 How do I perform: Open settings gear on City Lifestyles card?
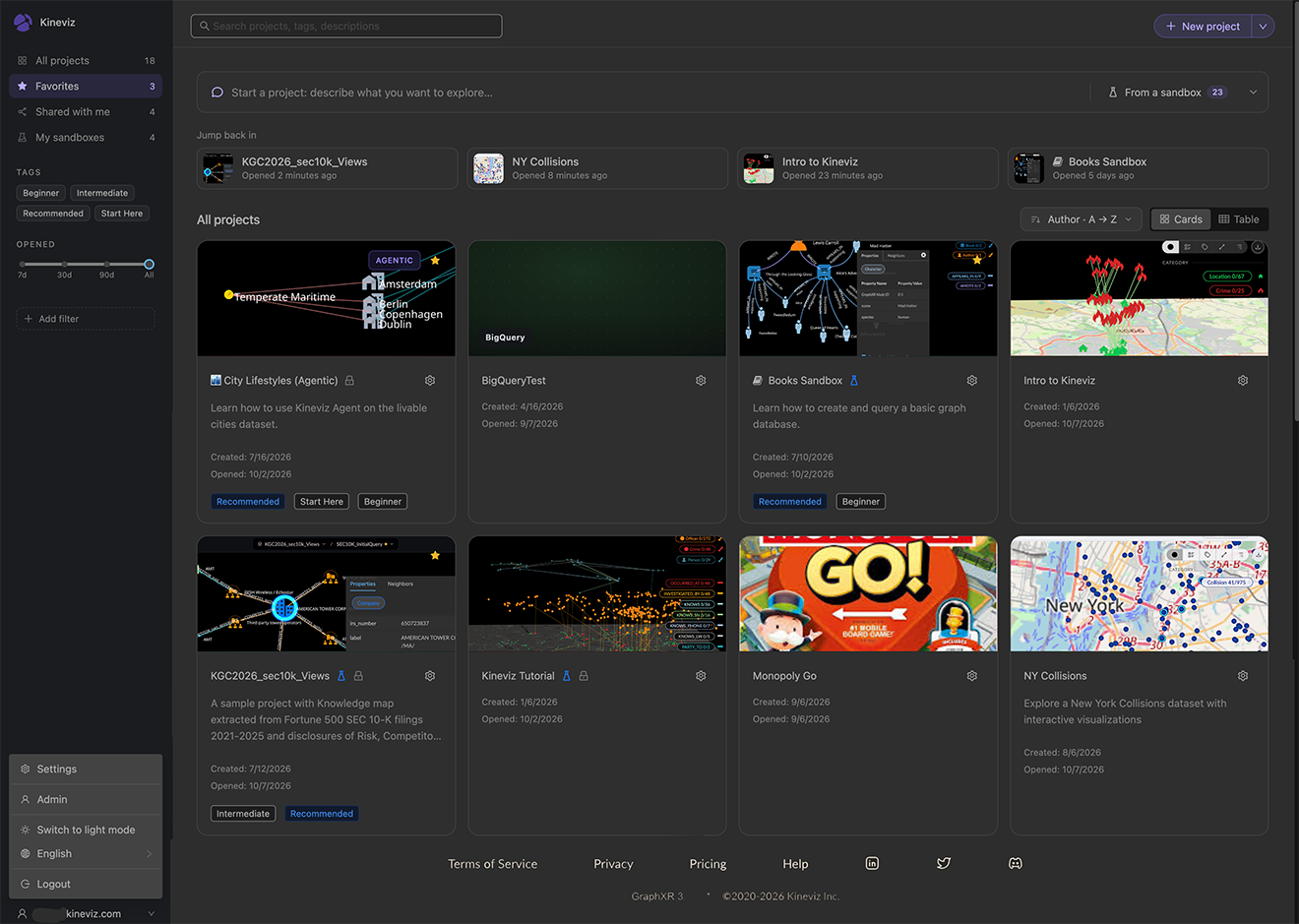pos(430,381)
